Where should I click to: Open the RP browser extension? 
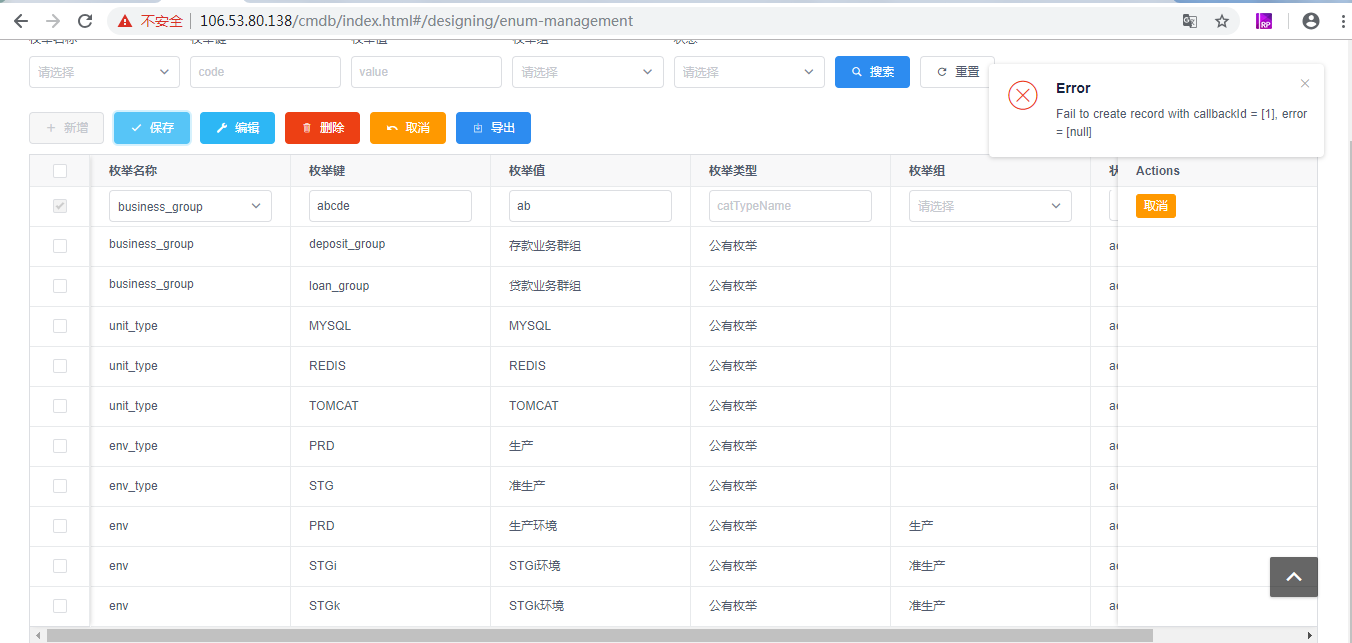[x=1264, y=20]
